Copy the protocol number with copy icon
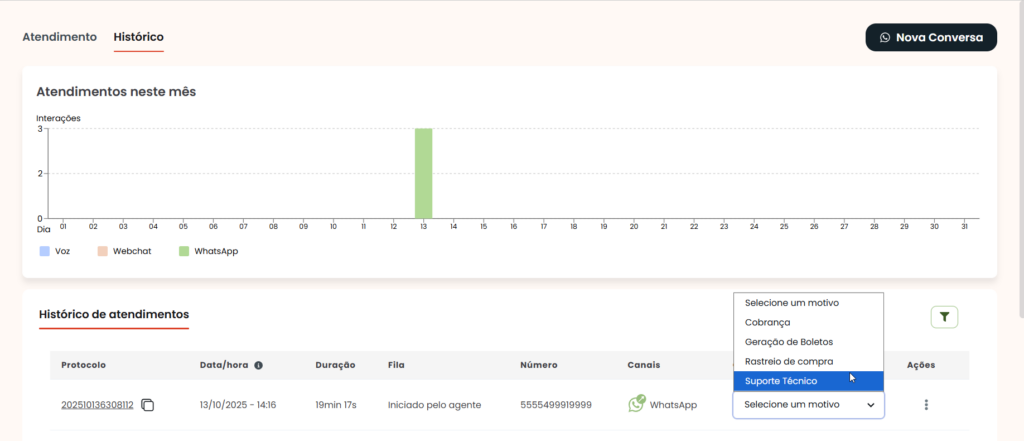The image size is (1024, 441). pyautogui.click(x=148, y=405)
